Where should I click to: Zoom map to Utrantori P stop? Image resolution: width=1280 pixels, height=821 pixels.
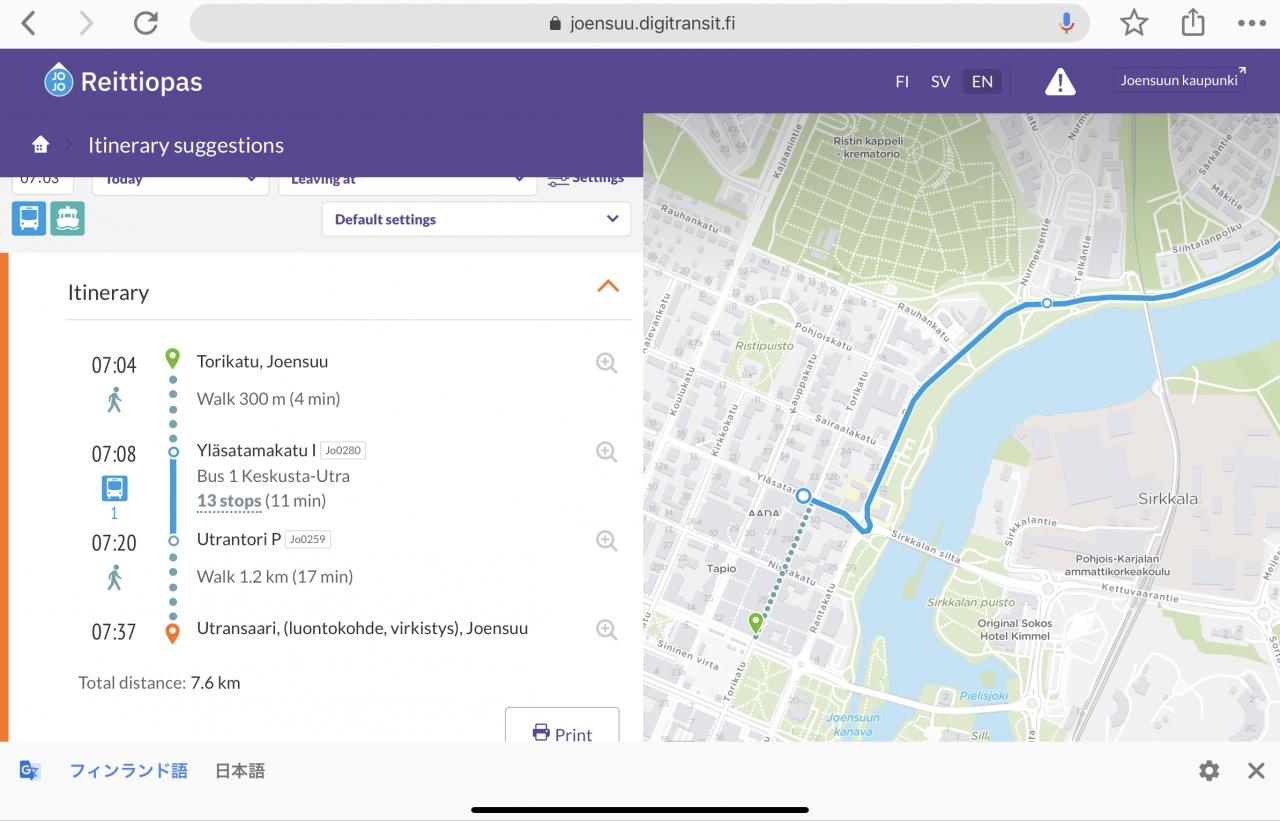pos(606,541)
